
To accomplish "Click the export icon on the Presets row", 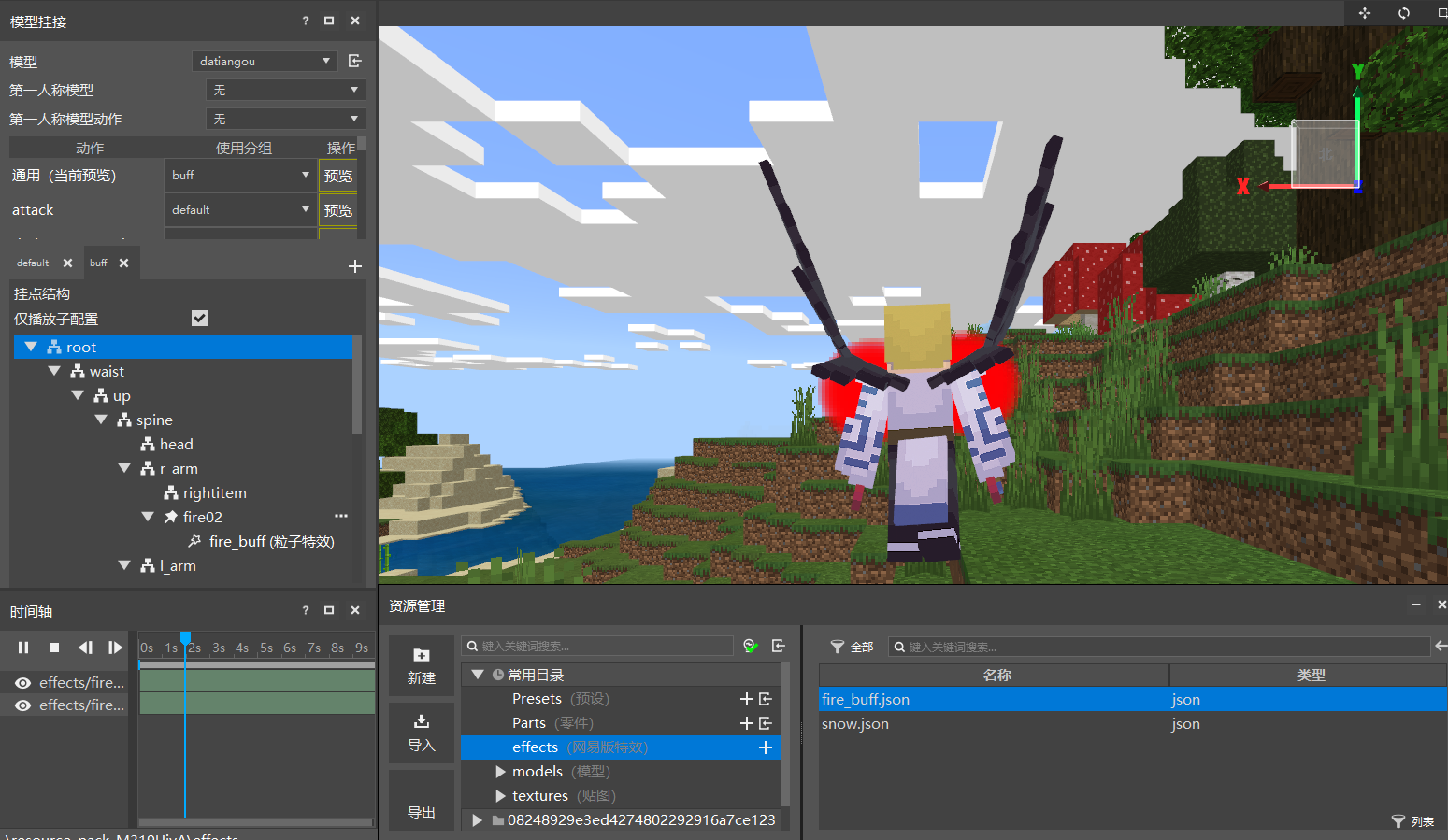I will pos(766,699).
